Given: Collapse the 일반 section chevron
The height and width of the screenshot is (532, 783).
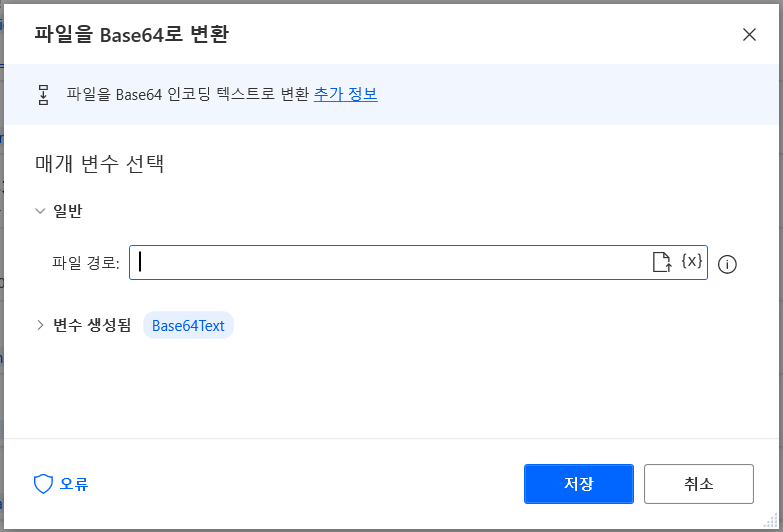Looking at the screenshot, I should click(x=40, y=211).
